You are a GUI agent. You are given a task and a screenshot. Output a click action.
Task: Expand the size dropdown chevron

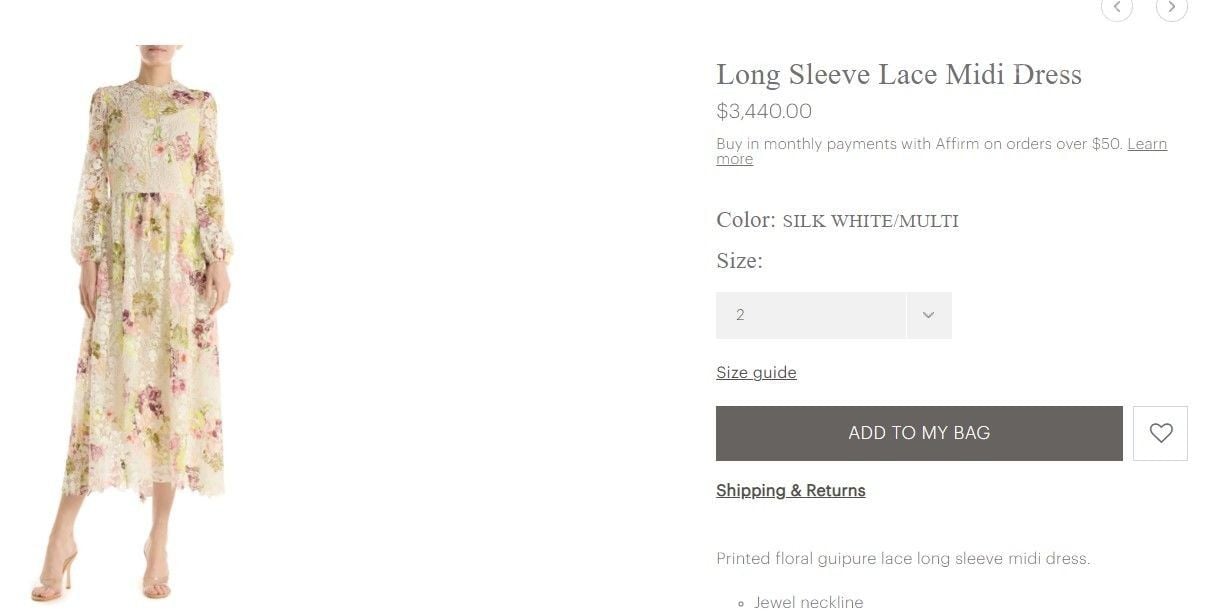point(928,315)
